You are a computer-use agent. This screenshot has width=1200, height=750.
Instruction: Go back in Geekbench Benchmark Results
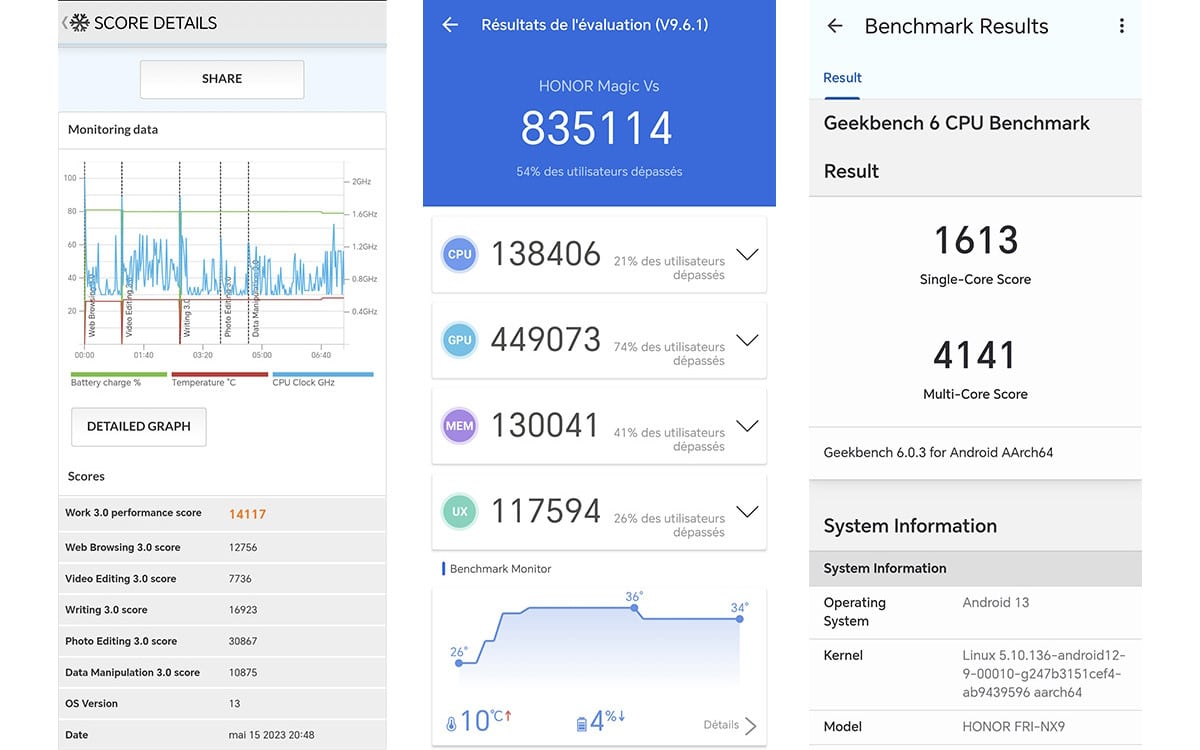click(835, 26)
